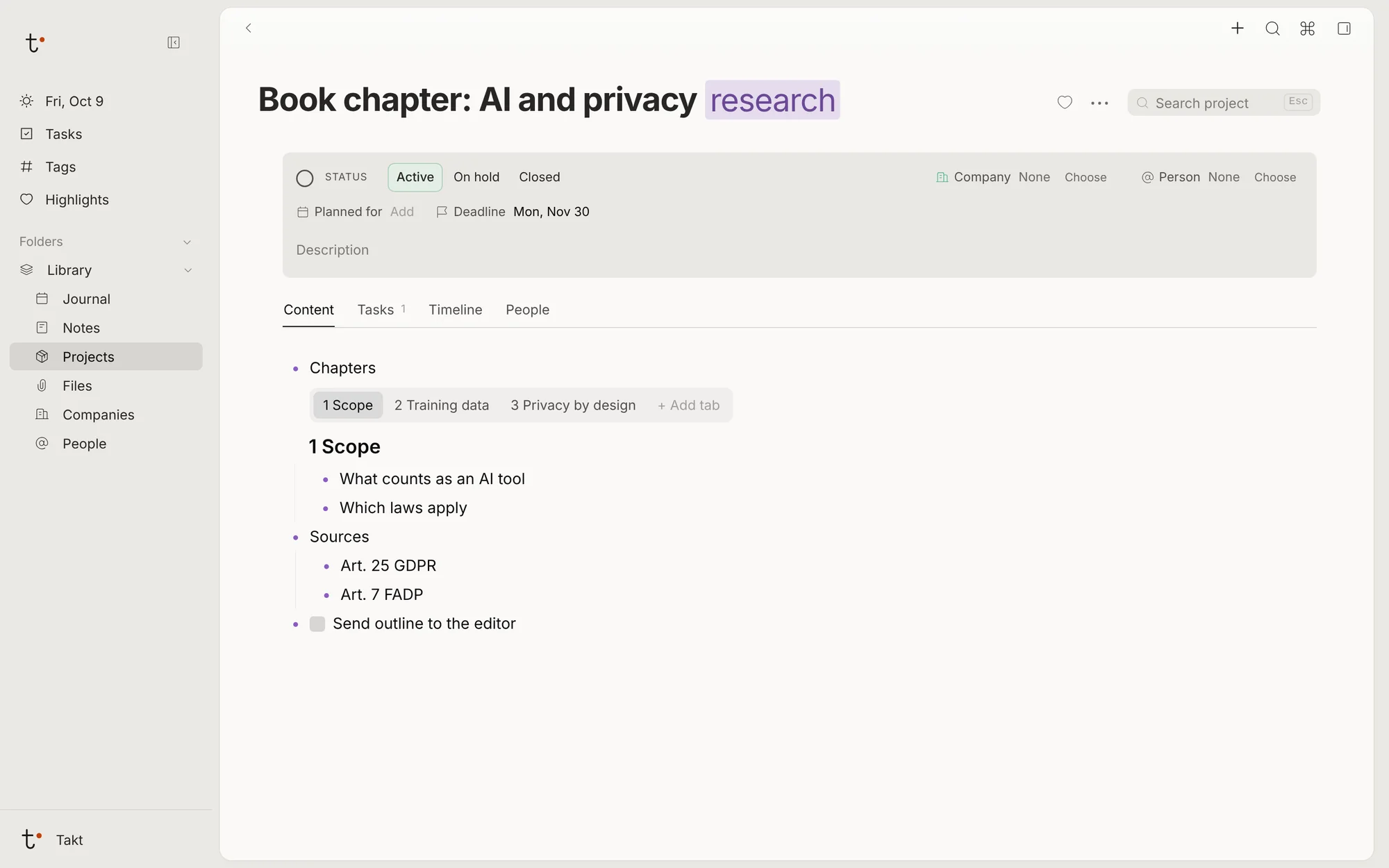The image size is (1389, 868).
Task: Choose a person for the project
Action: [x=1275, y=177]
